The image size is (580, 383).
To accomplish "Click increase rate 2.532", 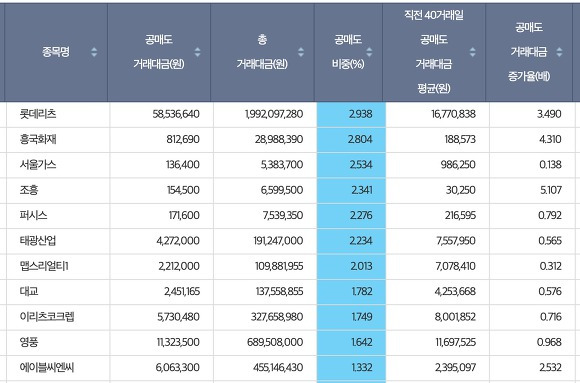I will (x=550, y=368).
